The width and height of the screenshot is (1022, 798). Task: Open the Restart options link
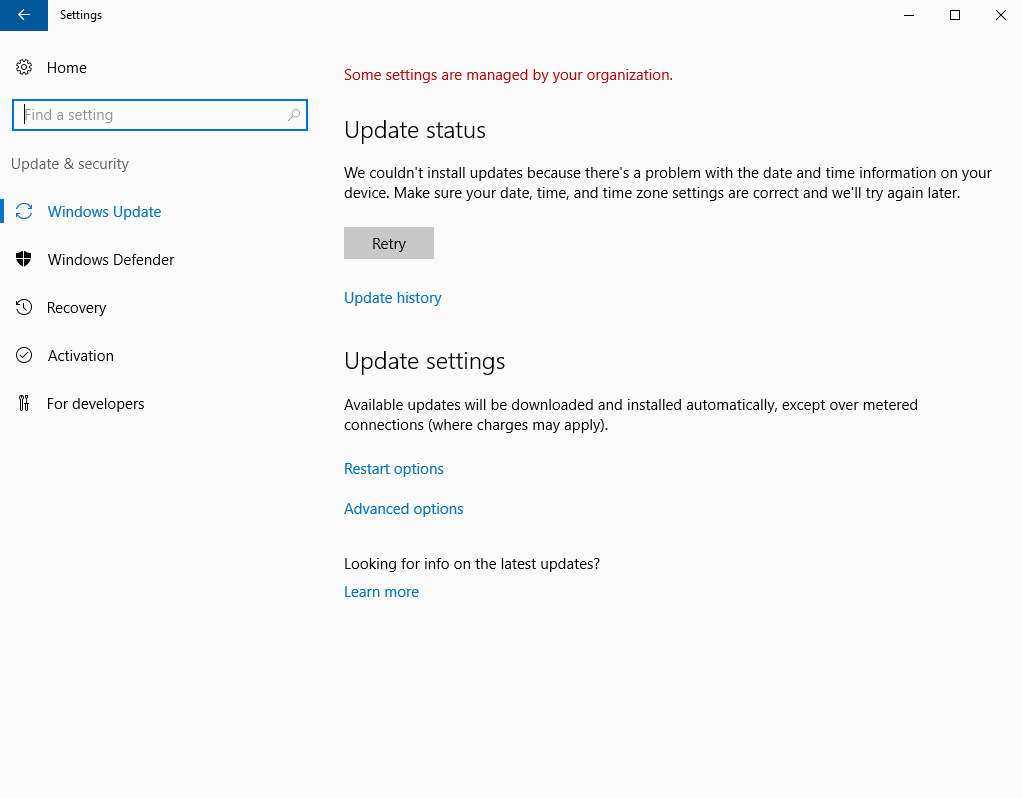[393, 469]
